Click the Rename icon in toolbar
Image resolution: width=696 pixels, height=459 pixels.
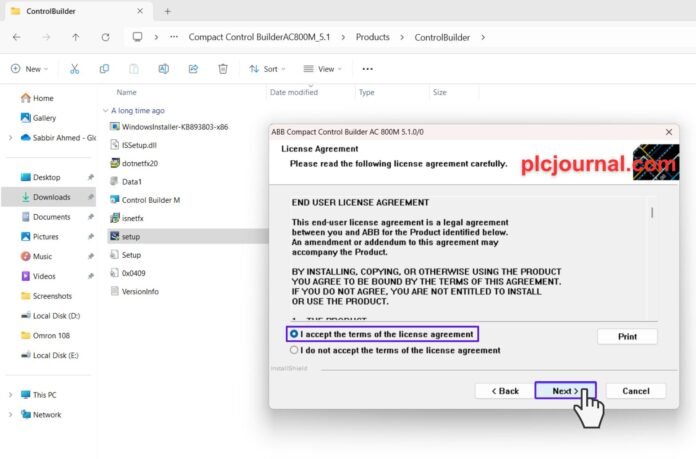point(164,69)
